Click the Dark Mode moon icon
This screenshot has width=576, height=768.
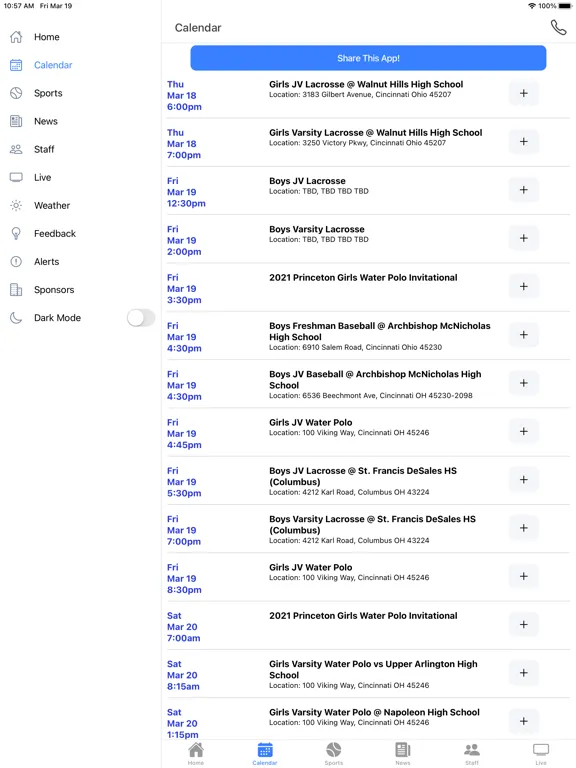pos(16,318)
